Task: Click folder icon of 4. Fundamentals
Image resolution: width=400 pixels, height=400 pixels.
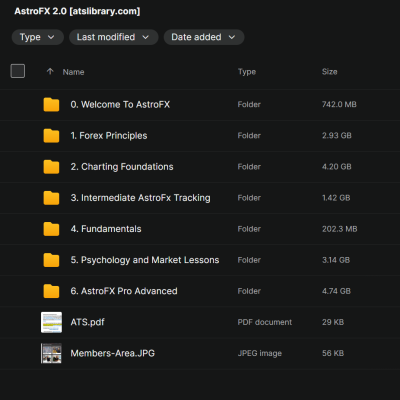Action: (51, 229)
